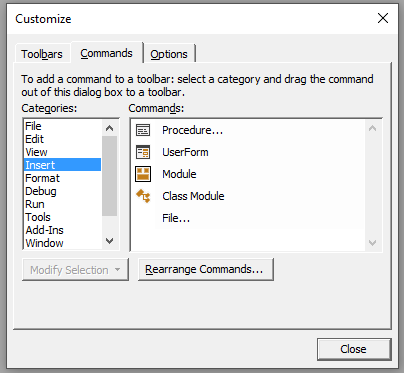Image resolution: width=404 pixels, height=373 pixels.
Task: Select the Commands tab
Action: (107, 53)
